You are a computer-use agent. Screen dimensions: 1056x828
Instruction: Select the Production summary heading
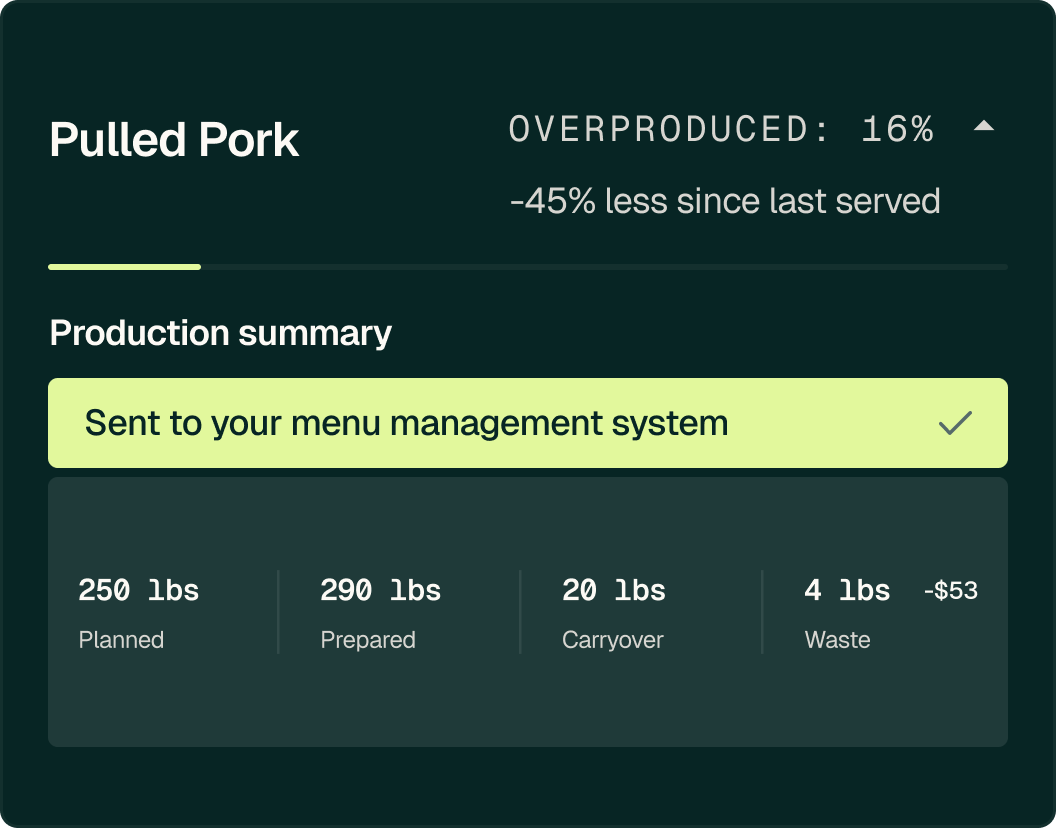[x=220, y=333]
